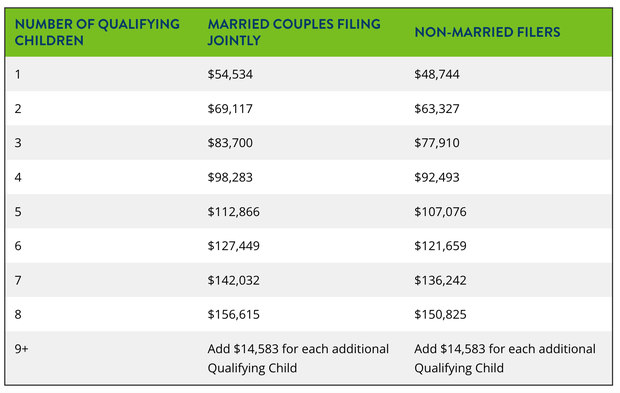The image size is (620, 393).
Task: Click the $69,117 married jointly value
Action: point(230,109)
